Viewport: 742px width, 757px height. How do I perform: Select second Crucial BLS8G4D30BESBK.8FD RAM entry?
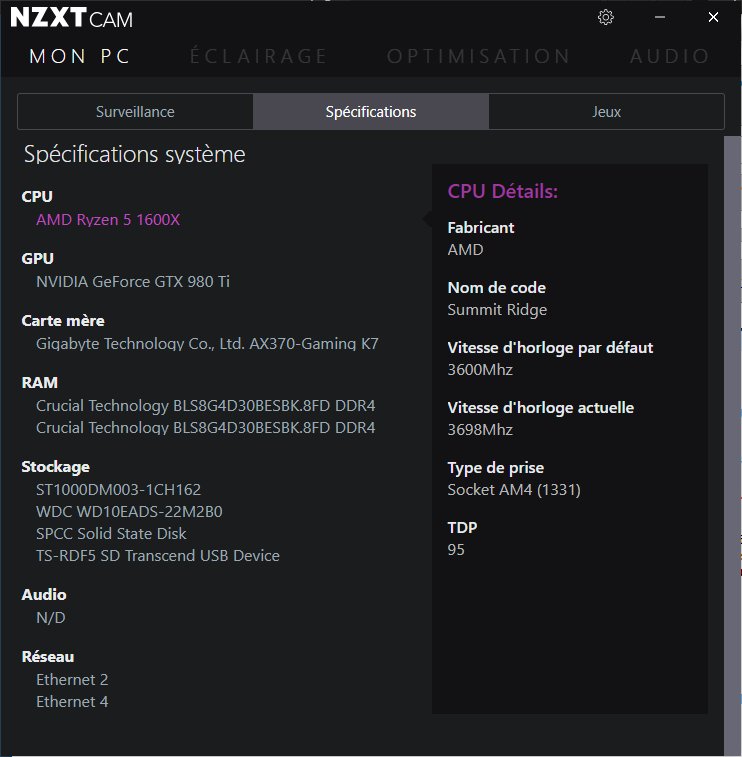coord(206,428)
